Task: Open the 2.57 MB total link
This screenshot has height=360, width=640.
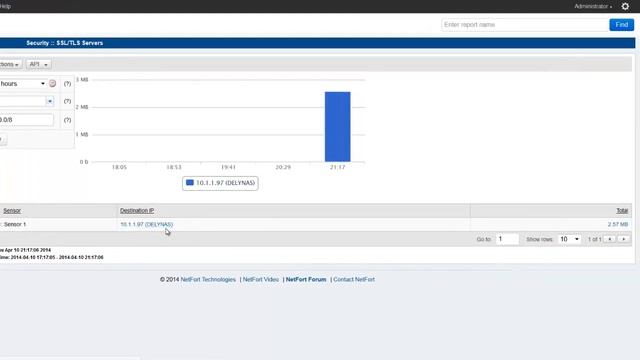Action: tap(618, 224)
